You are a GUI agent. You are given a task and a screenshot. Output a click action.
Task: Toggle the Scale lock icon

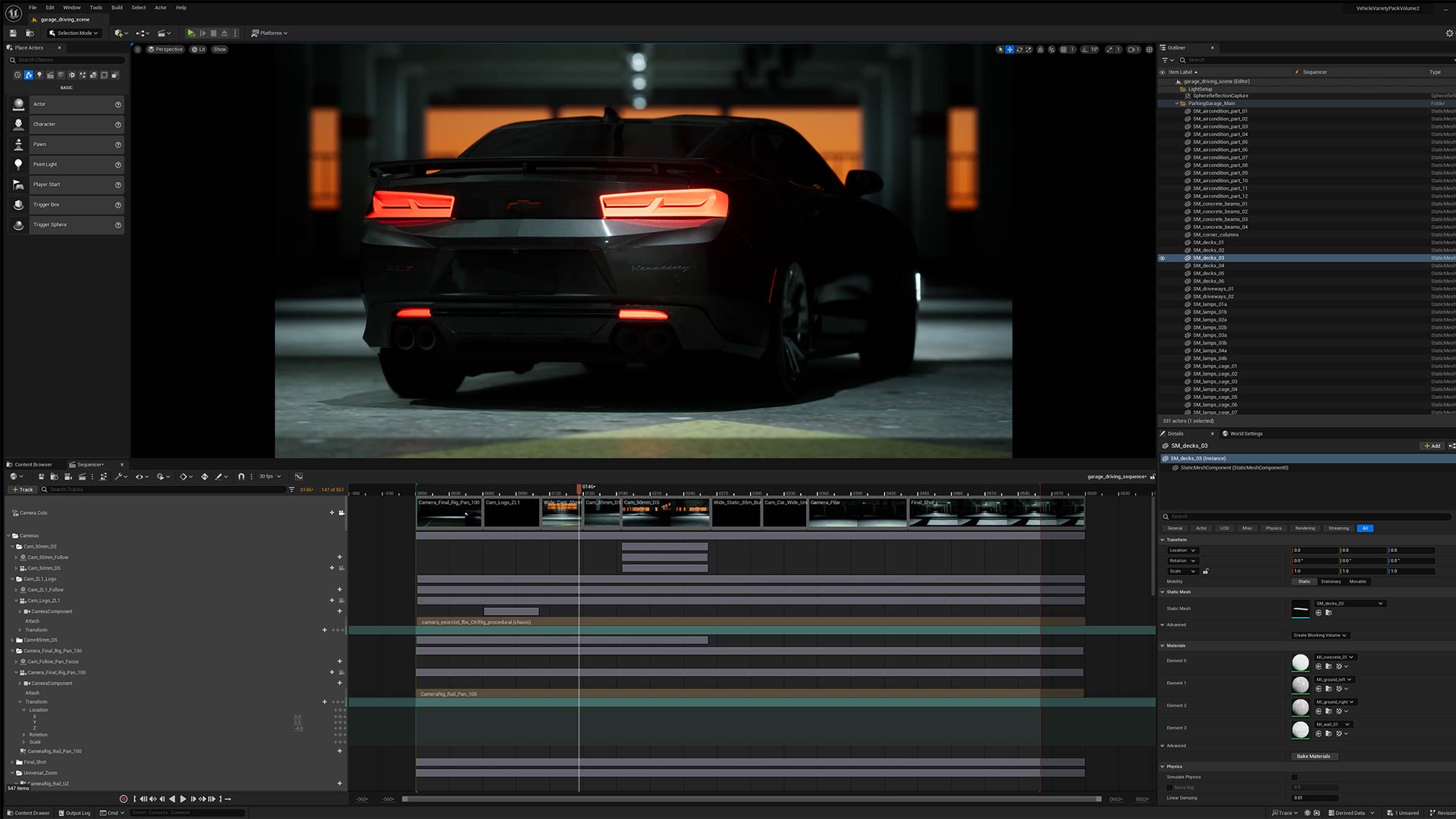(1206, 571)
